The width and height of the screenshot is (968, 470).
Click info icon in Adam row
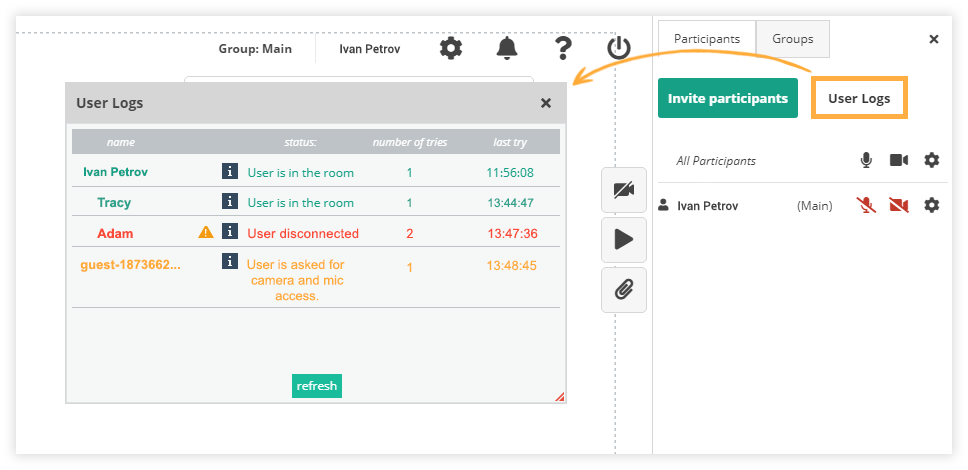pos(230,232)
